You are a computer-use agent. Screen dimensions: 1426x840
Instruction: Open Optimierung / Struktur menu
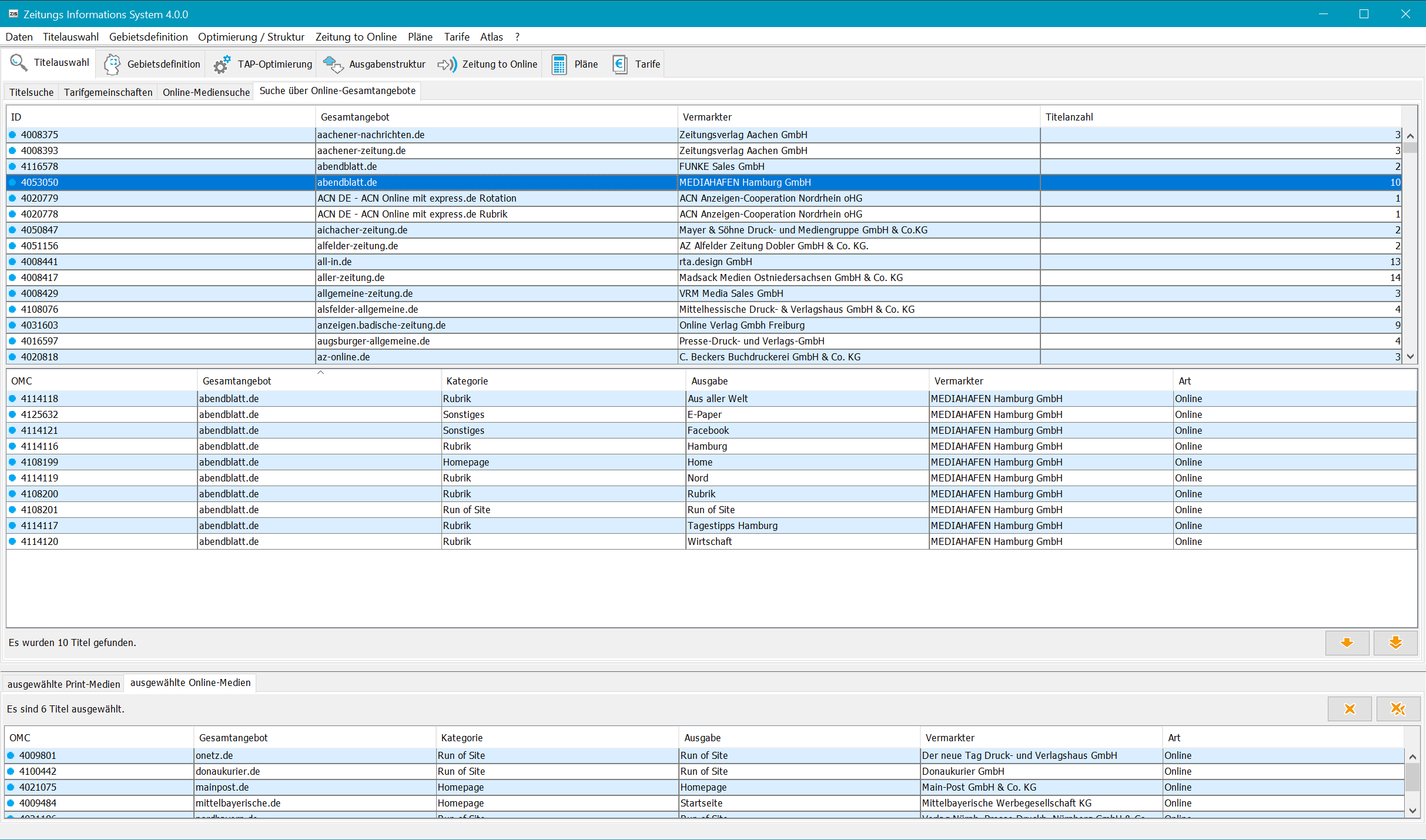click(x=251, y=37)
